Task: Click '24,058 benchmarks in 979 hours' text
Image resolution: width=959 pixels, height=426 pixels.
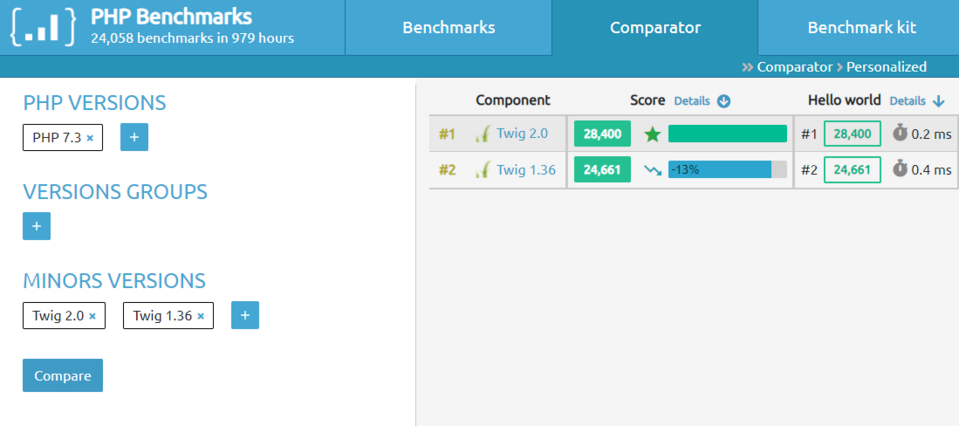Action: (193, 39)
